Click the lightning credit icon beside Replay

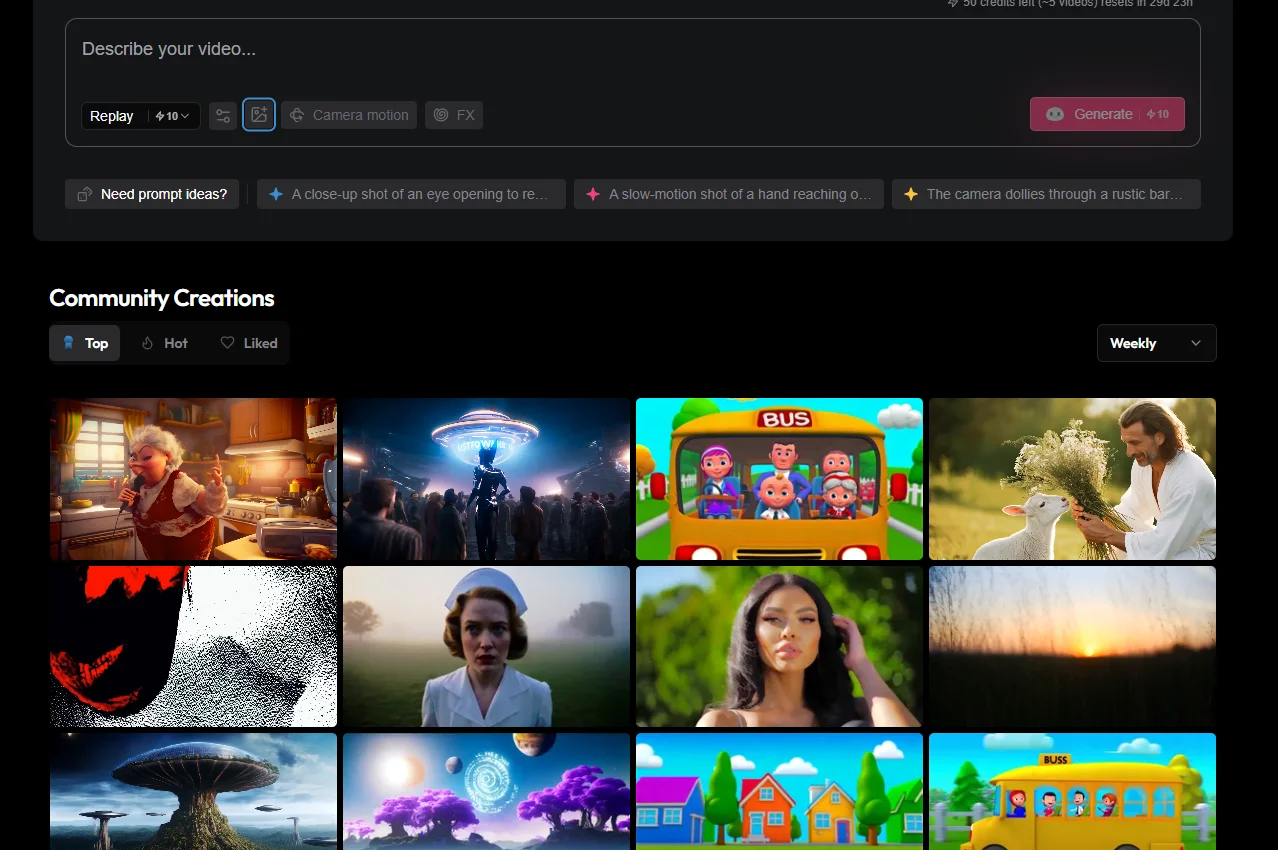159,116
